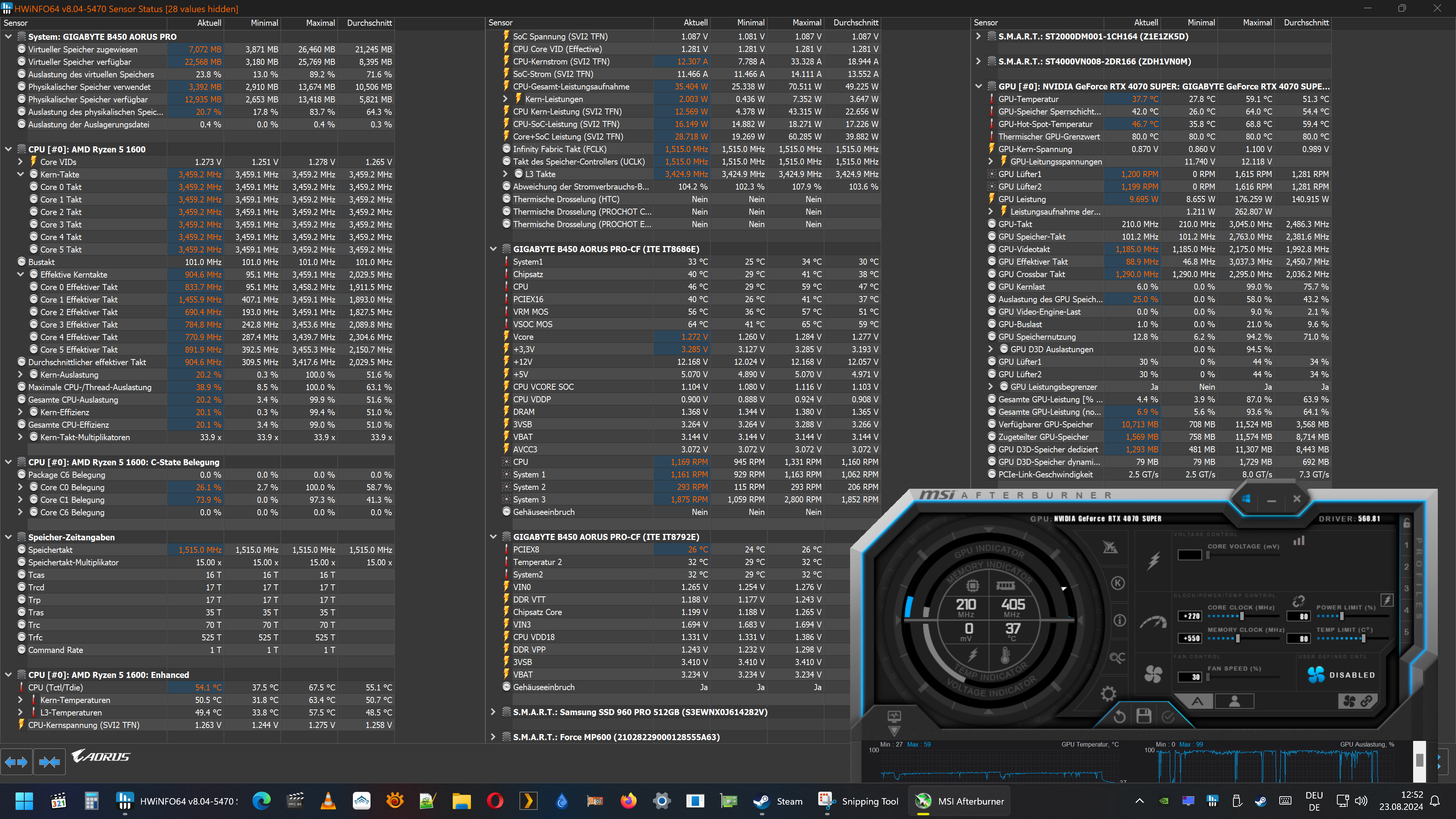
Task: Click HWiNFO collapse arrows toolbar button
Action: coord(49,762)
